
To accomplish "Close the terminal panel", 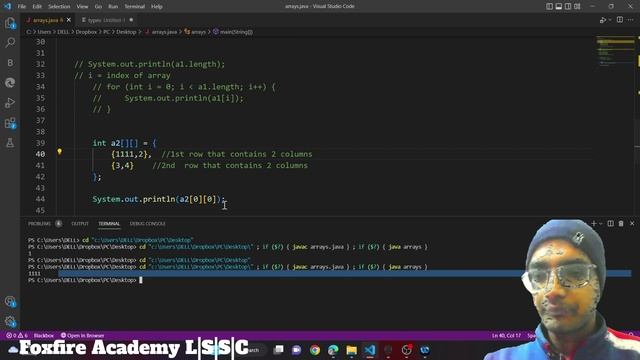I will click(x=632, y=224).
